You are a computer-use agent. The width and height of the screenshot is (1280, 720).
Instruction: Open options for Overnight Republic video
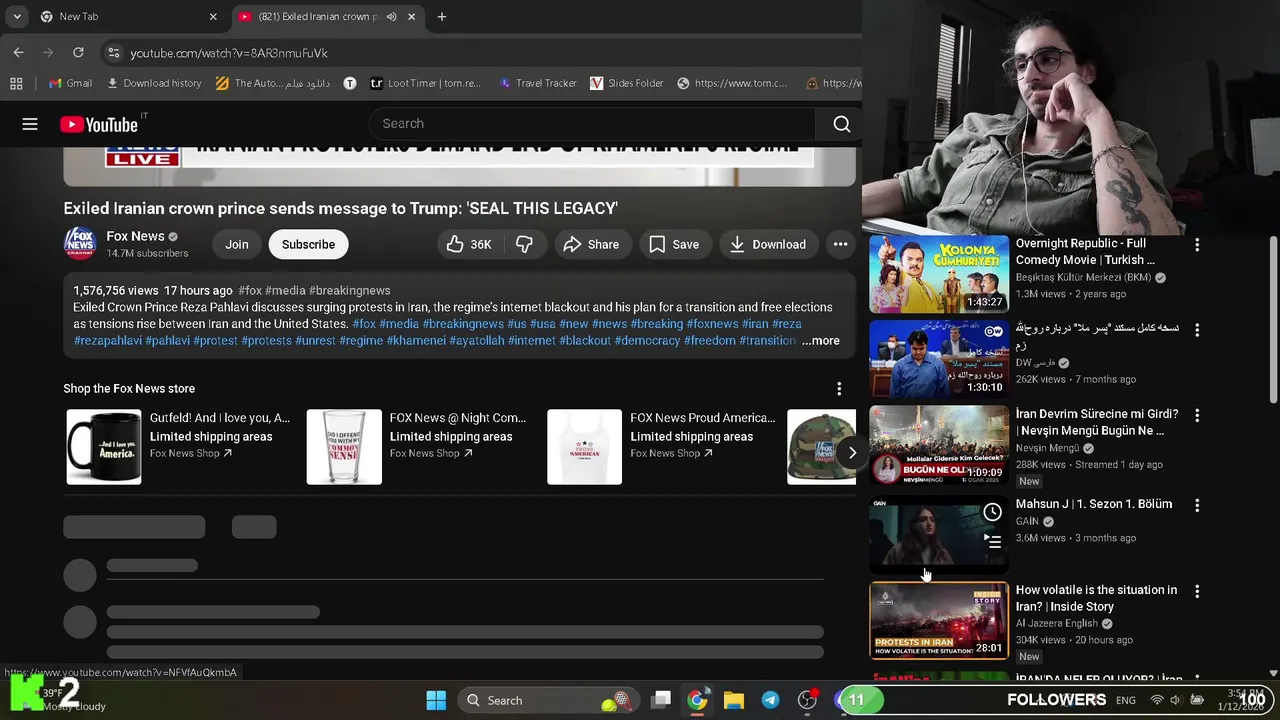click(x=1197, y=244)
